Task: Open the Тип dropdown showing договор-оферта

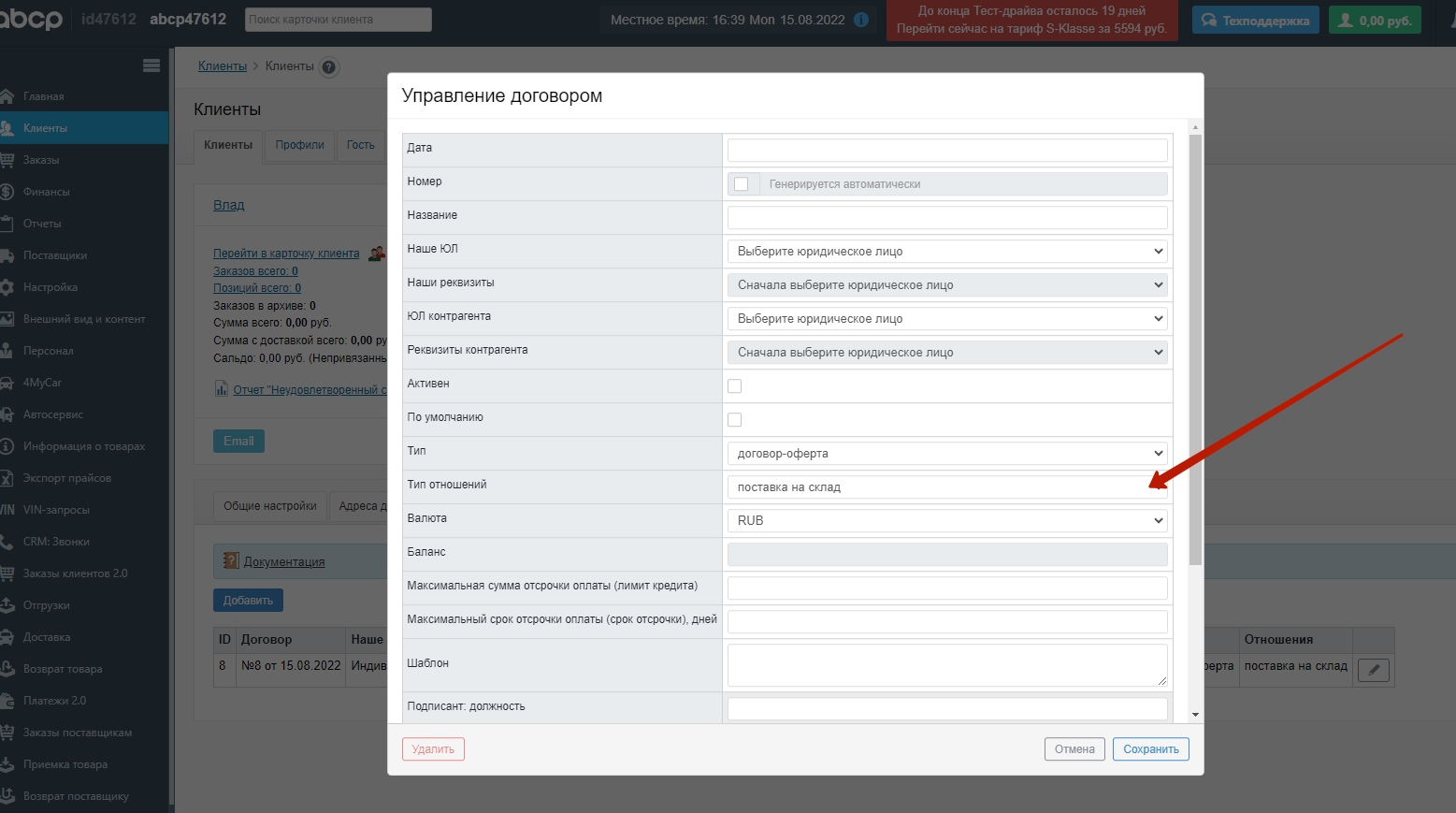Action: (x=947, y=453)
